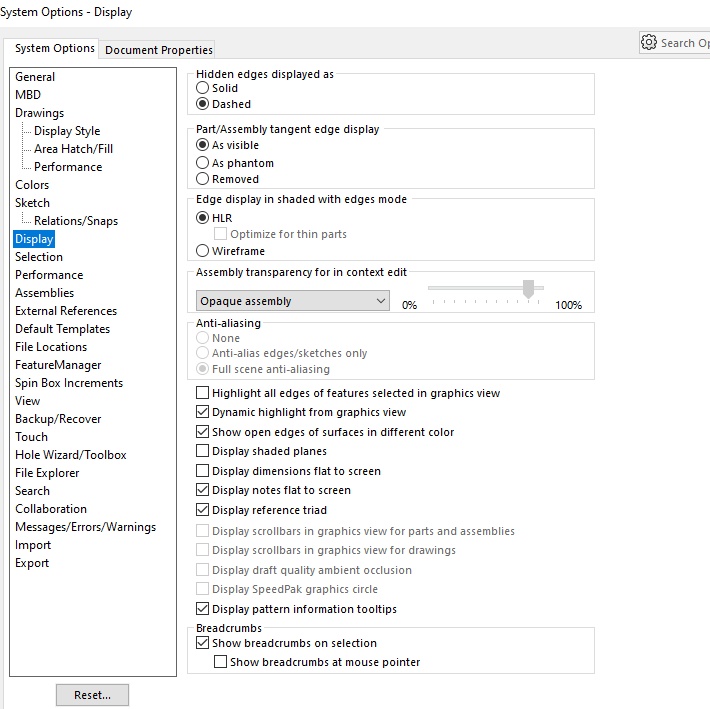This screenshot has width=710, height=709.
Task: Enable Highlight all edges of features checkbox
Action: tap(202, 393)
